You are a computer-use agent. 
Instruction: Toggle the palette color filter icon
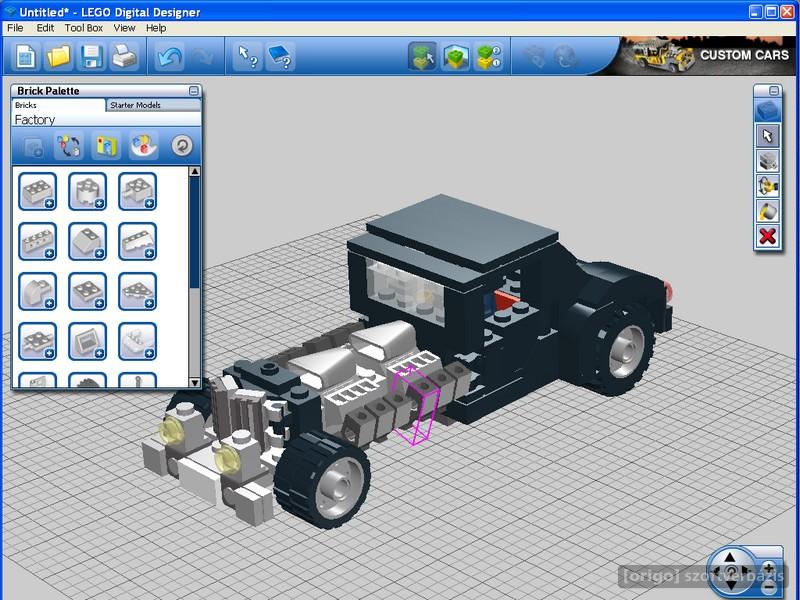[143, 146]
